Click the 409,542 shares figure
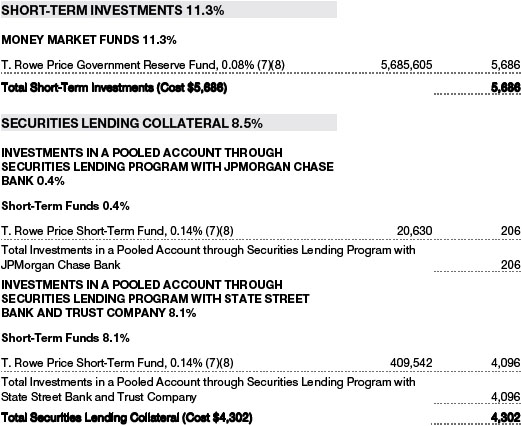Image resolution: width=522 pixels, height=426 pixels. (x=411, y=363)
